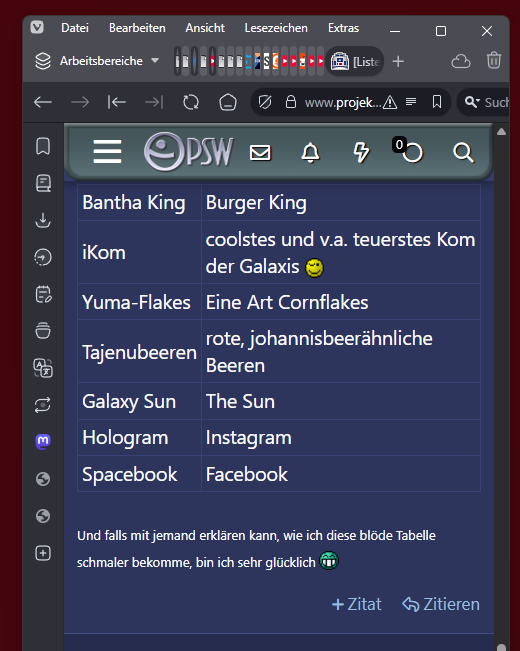Viewport: 520px width, 651px height.
Task: Open the lightning bolt activity icon
Action: pyautogui.click(x=361, y=152)
